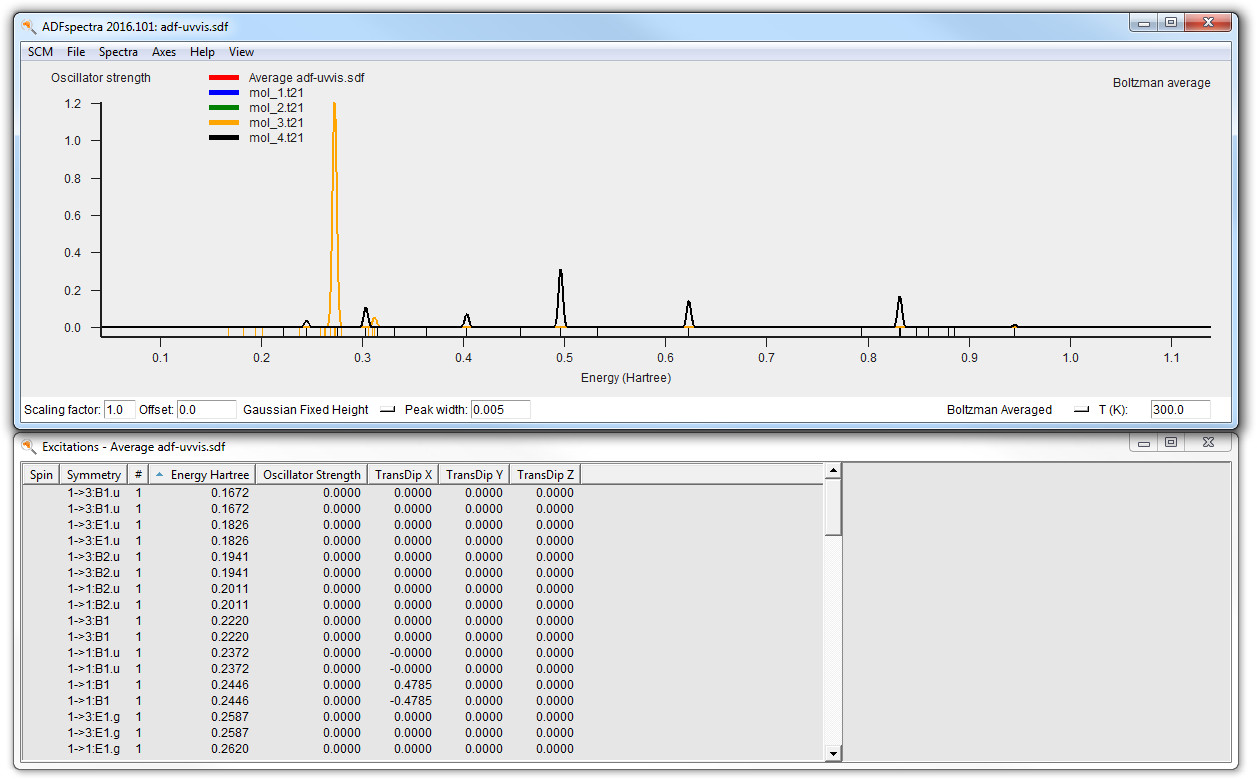
Task: Select the first 1->3:B1.u row with 0.1672
Action: (x=302, y=492)
